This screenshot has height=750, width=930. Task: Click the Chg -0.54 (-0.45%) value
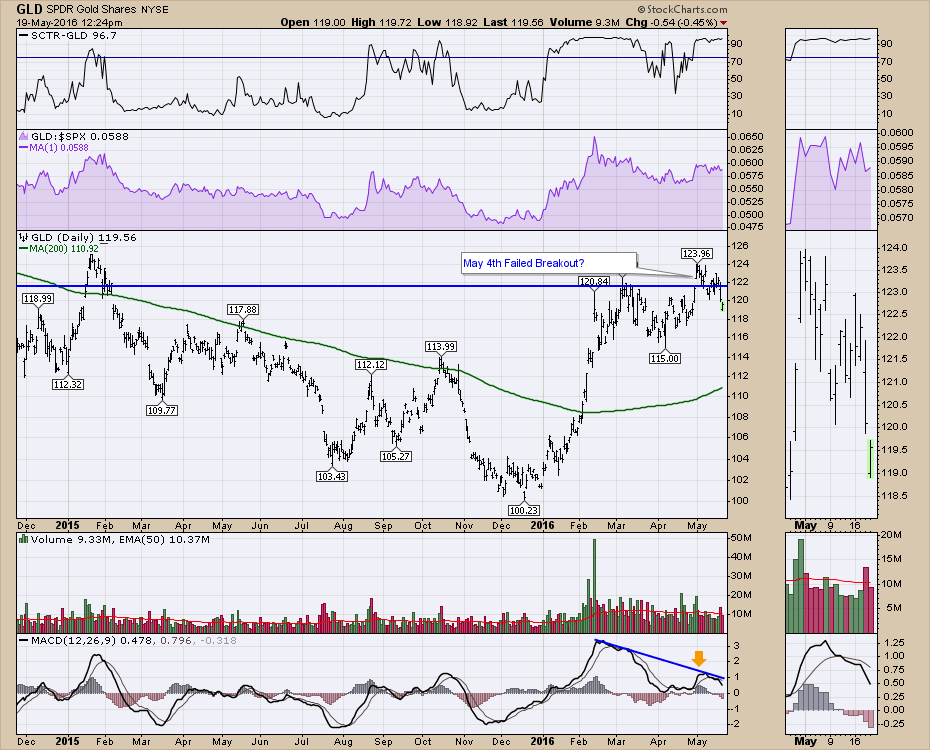tap(671, 23)
